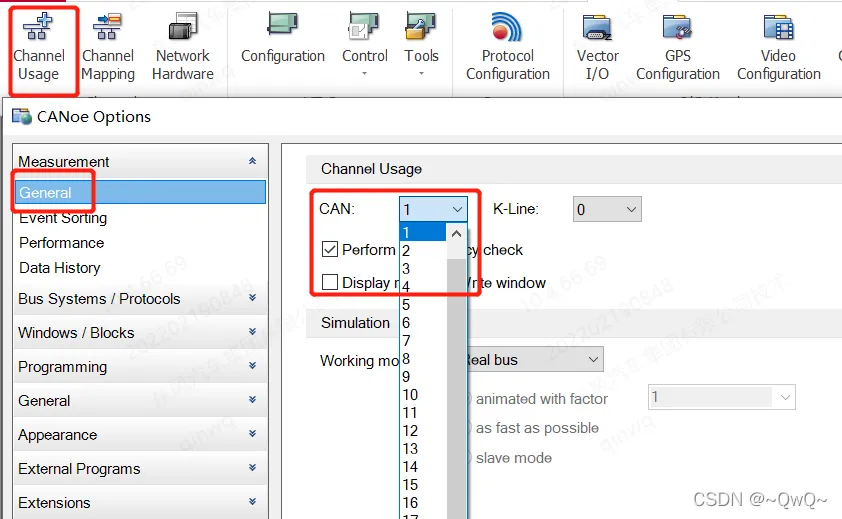Choose 12 from the CAN channel list

[x=410, y=431]
